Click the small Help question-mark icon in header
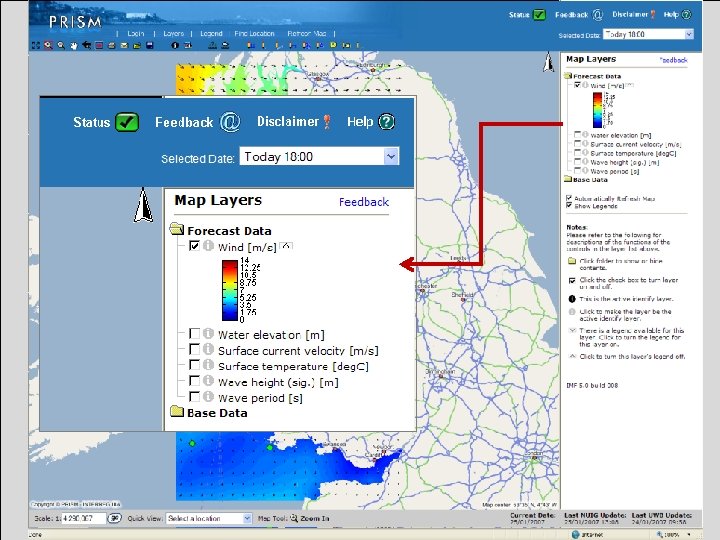This screenshot has height=540, width=720. pos(686,15)
